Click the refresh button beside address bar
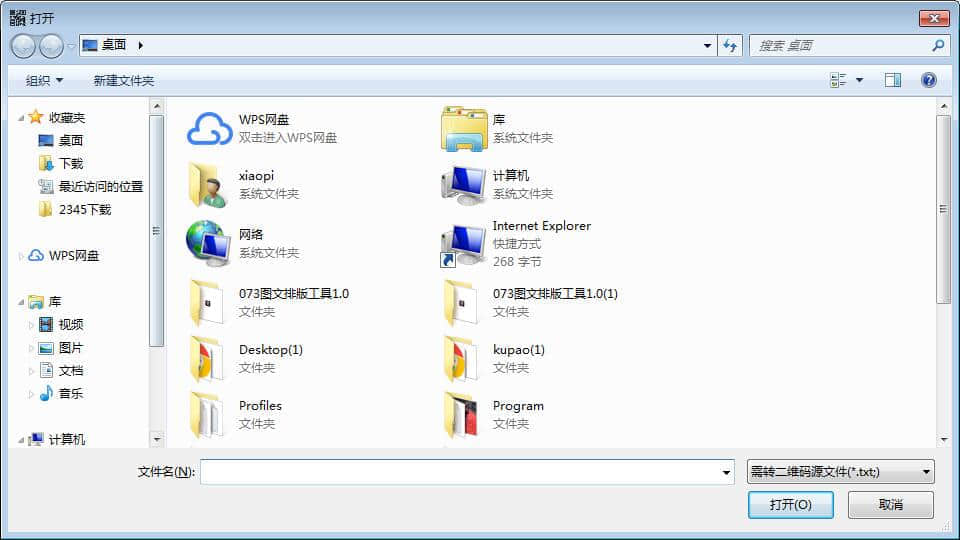Image resolution: width=960 pixels, height=540 pixels. click(730, 45)
